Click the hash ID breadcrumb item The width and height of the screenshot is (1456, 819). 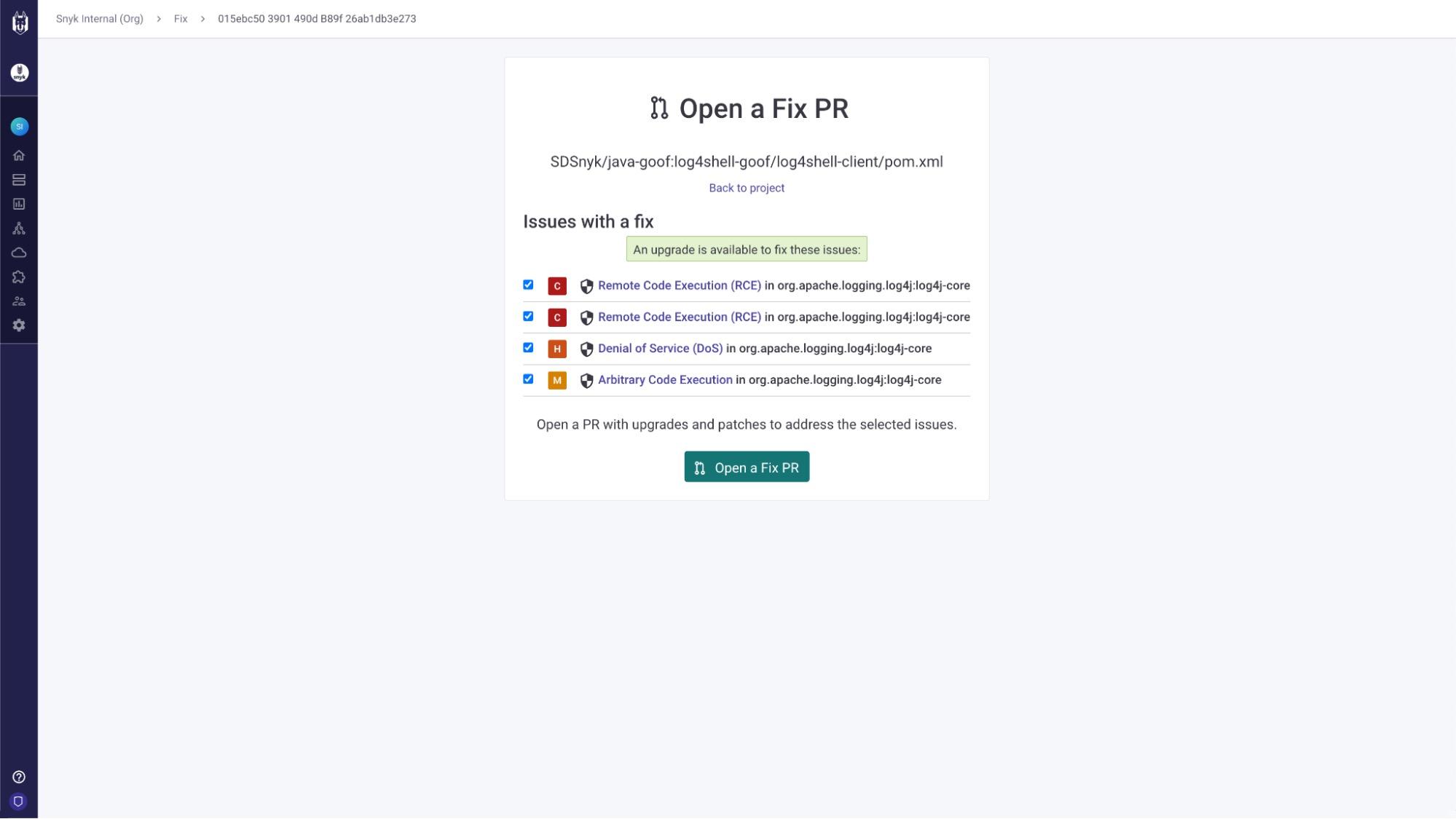pyautogui.click(x=317, y=18)
